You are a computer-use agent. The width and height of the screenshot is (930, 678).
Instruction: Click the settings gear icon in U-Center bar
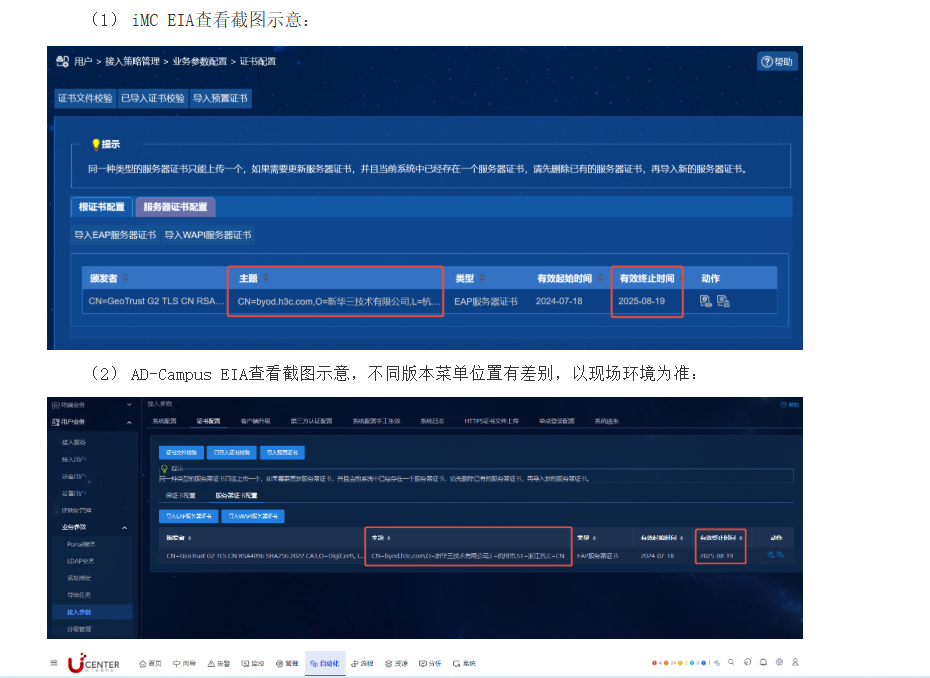pyautogui.click(x=779, y=662)
